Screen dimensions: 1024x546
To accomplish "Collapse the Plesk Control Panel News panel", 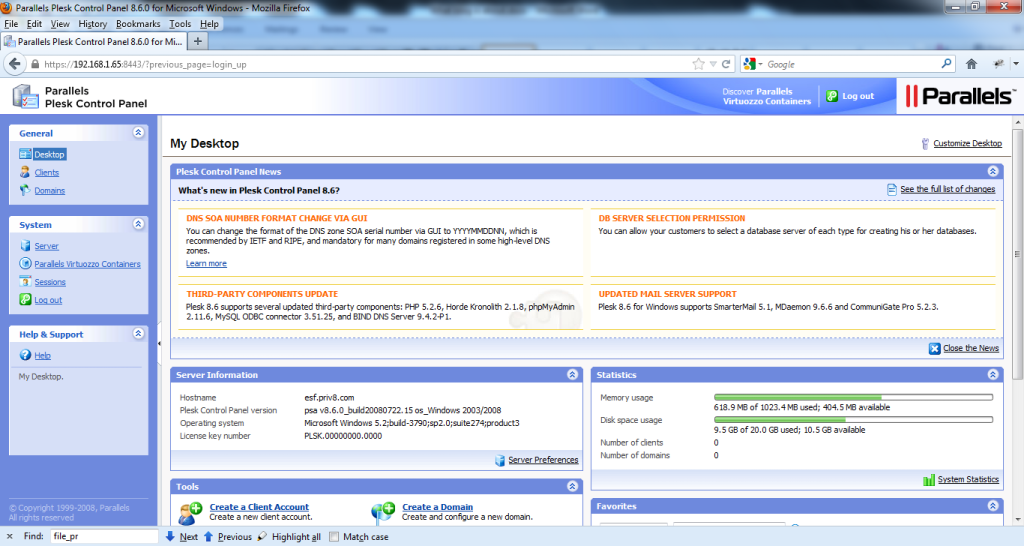I will (993, 171).
